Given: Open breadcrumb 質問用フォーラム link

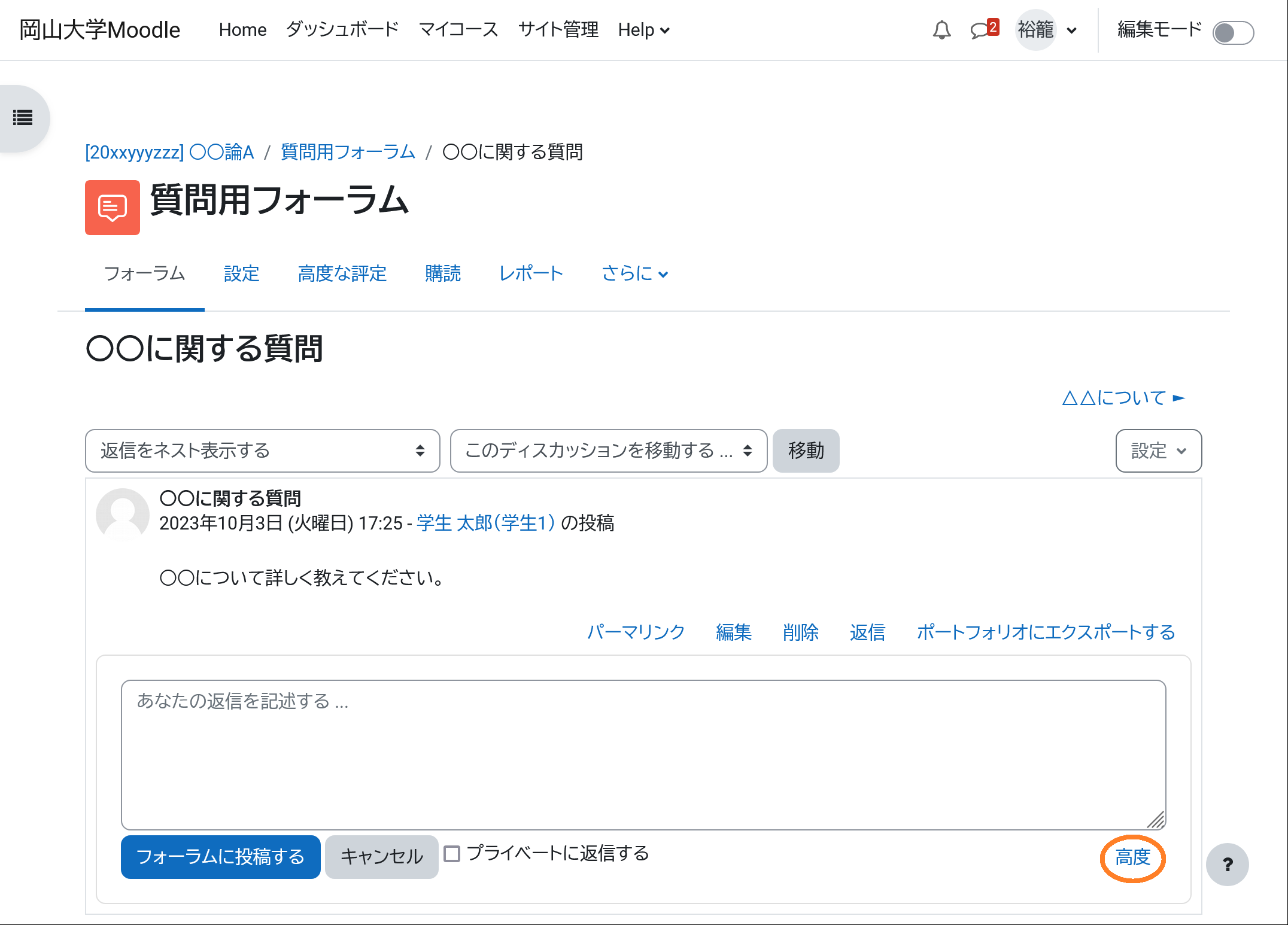Looking at the screenshot, I should [348, 152].
